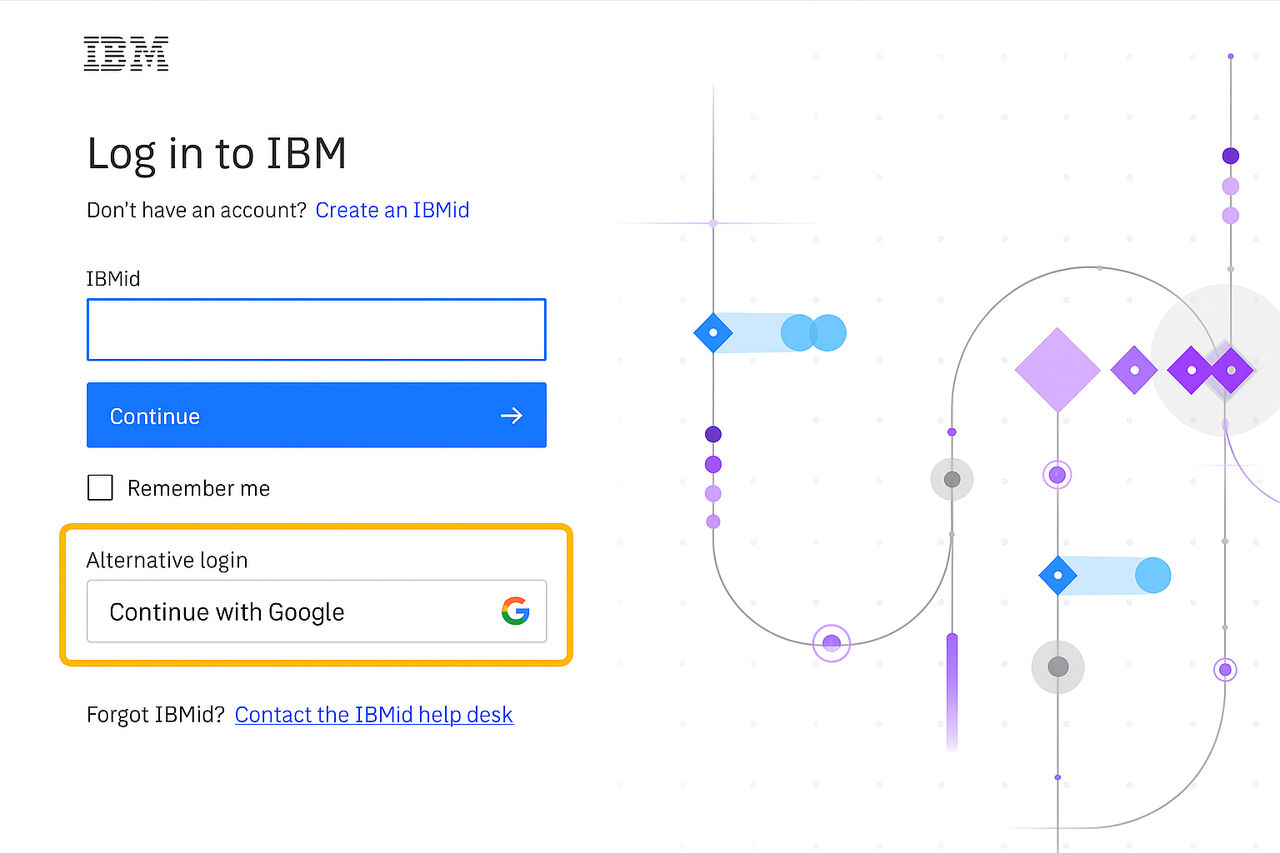
Task: Enable the Remember me checkbox
Action: click(100, 488)
